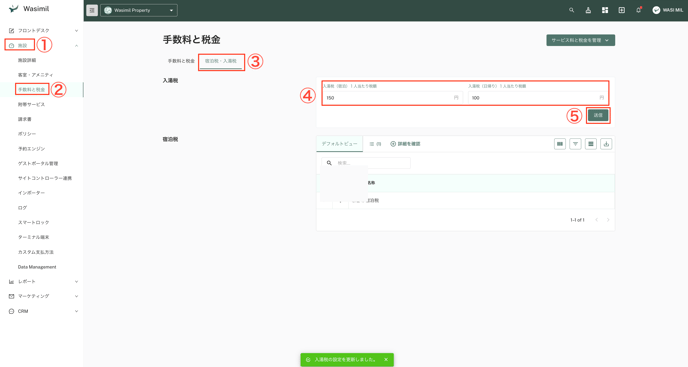
Task: Select the デフォルトビュー table tab
Action: click(340, 144)
